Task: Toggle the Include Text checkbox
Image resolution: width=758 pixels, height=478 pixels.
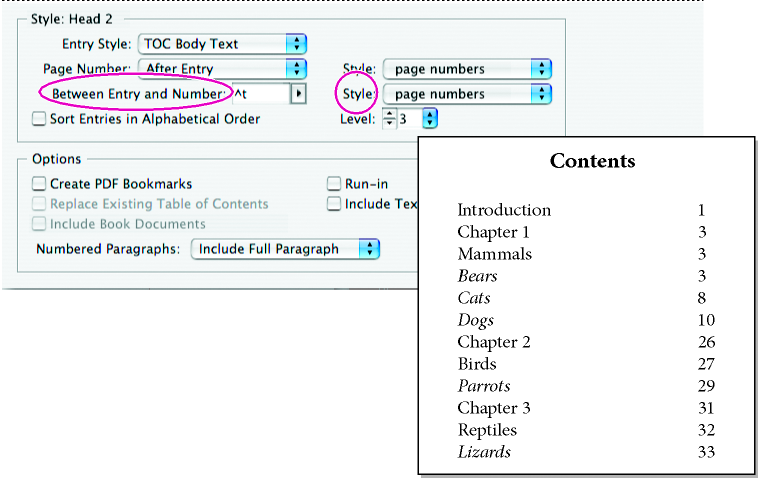Action: 335,204
